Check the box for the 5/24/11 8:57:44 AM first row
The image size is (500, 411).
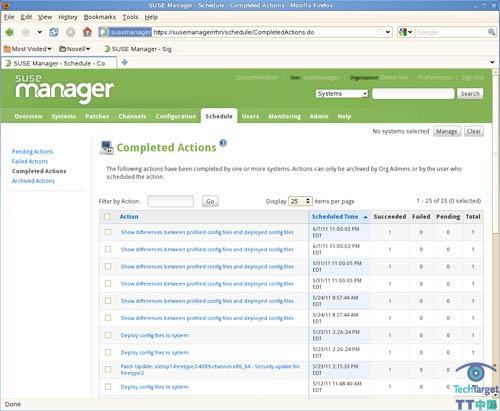coord(108,301)
